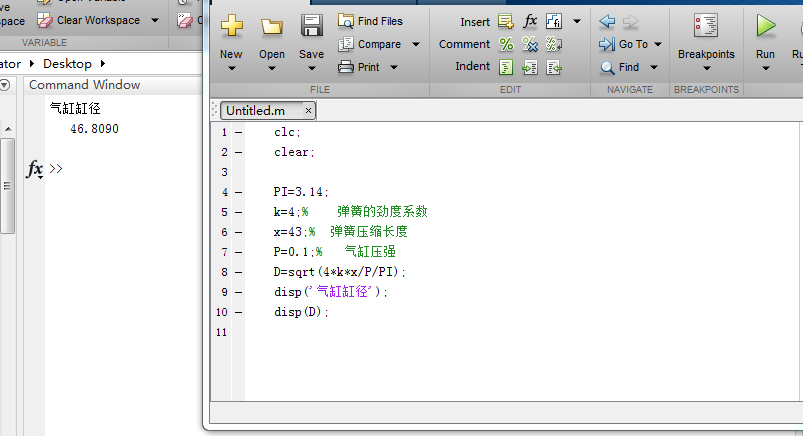Viewport: 803px width, 436px height.
Task: Click the Breakpoints icon
Action: click(706, 26)
